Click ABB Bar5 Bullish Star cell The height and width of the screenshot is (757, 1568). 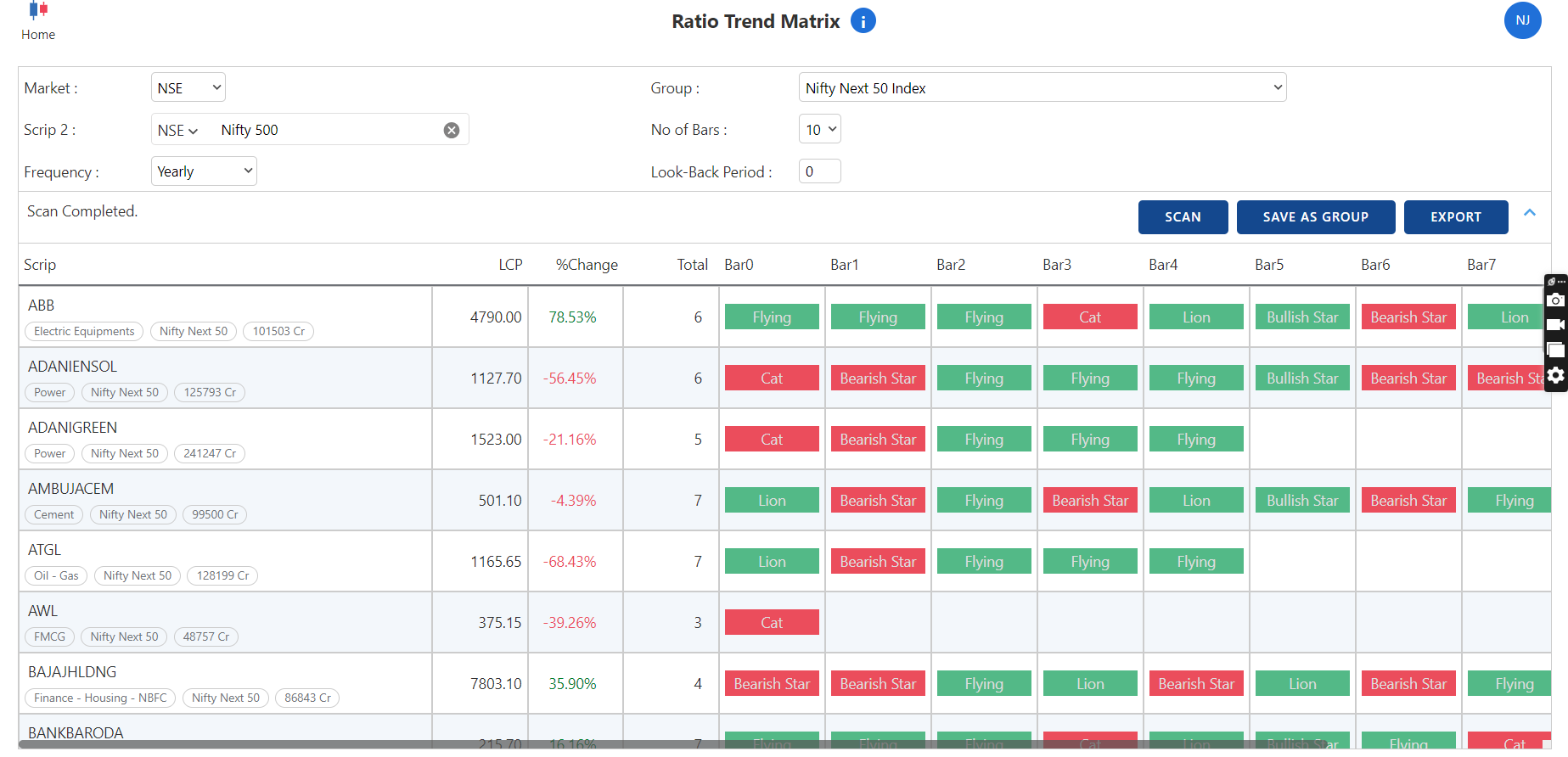(1302, 317)
